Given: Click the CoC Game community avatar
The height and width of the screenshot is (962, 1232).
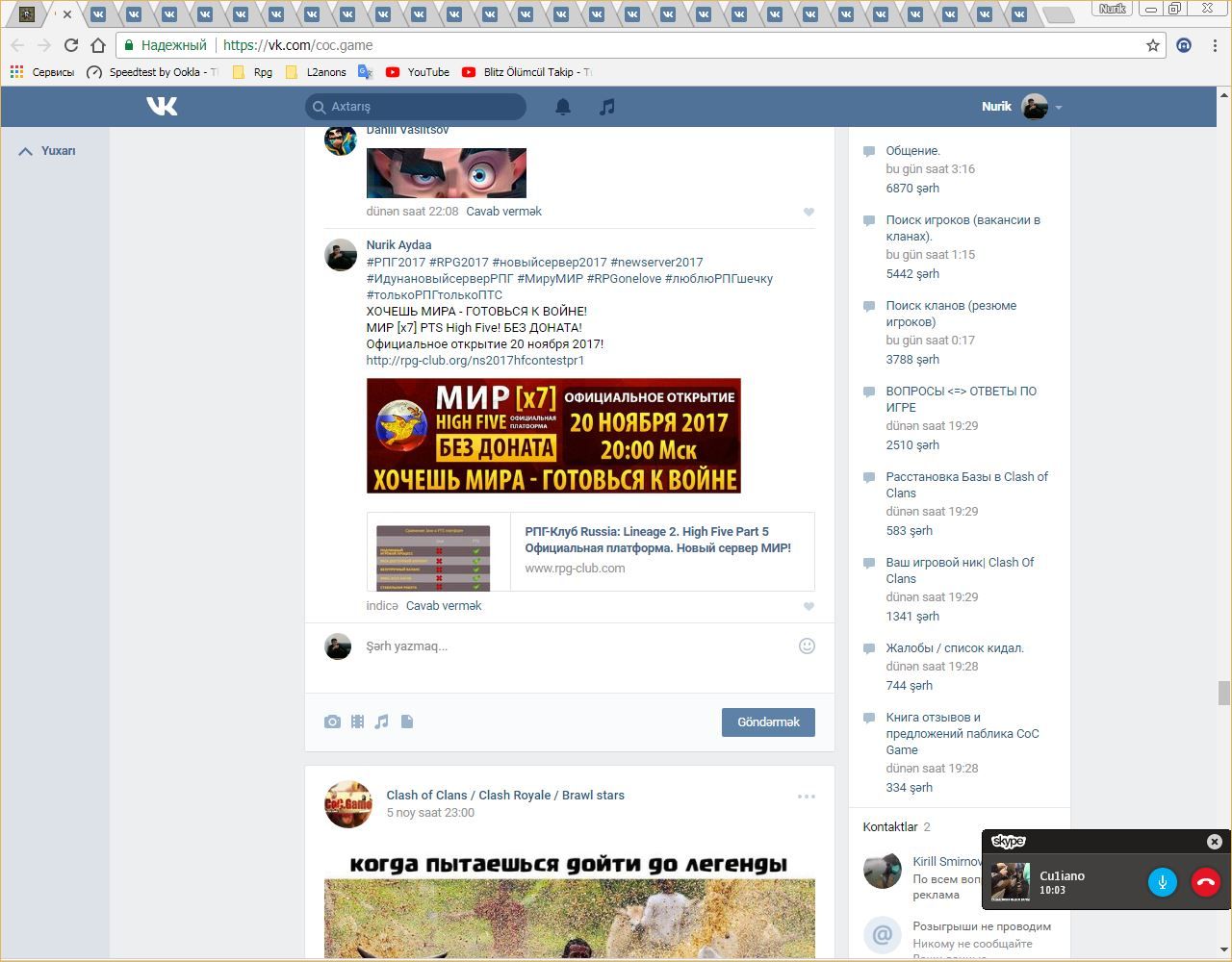Looking at the screenshot, I should [x=348, y=804].
